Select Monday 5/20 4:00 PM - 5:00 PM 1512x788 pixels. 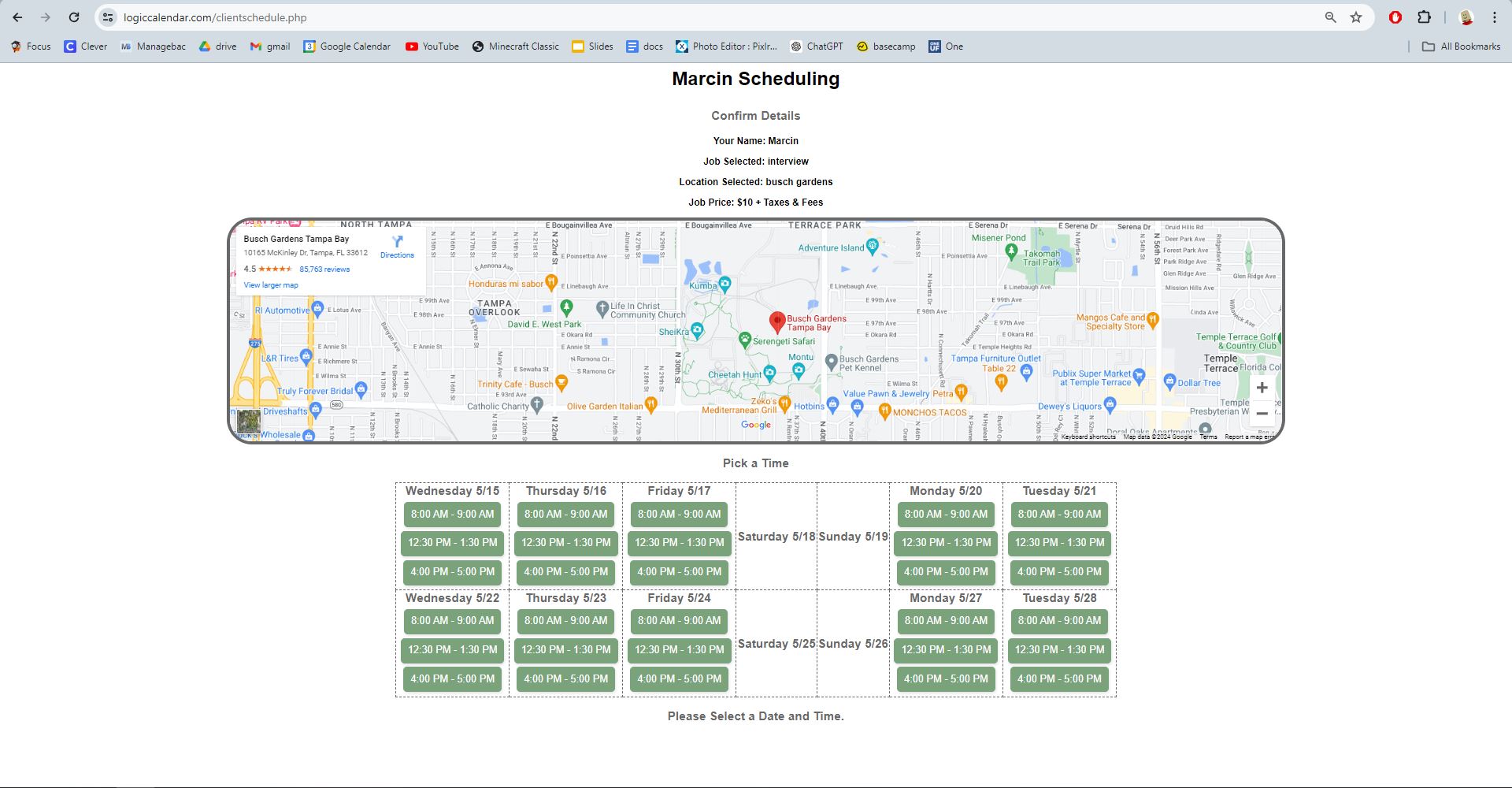pos(946,572)
